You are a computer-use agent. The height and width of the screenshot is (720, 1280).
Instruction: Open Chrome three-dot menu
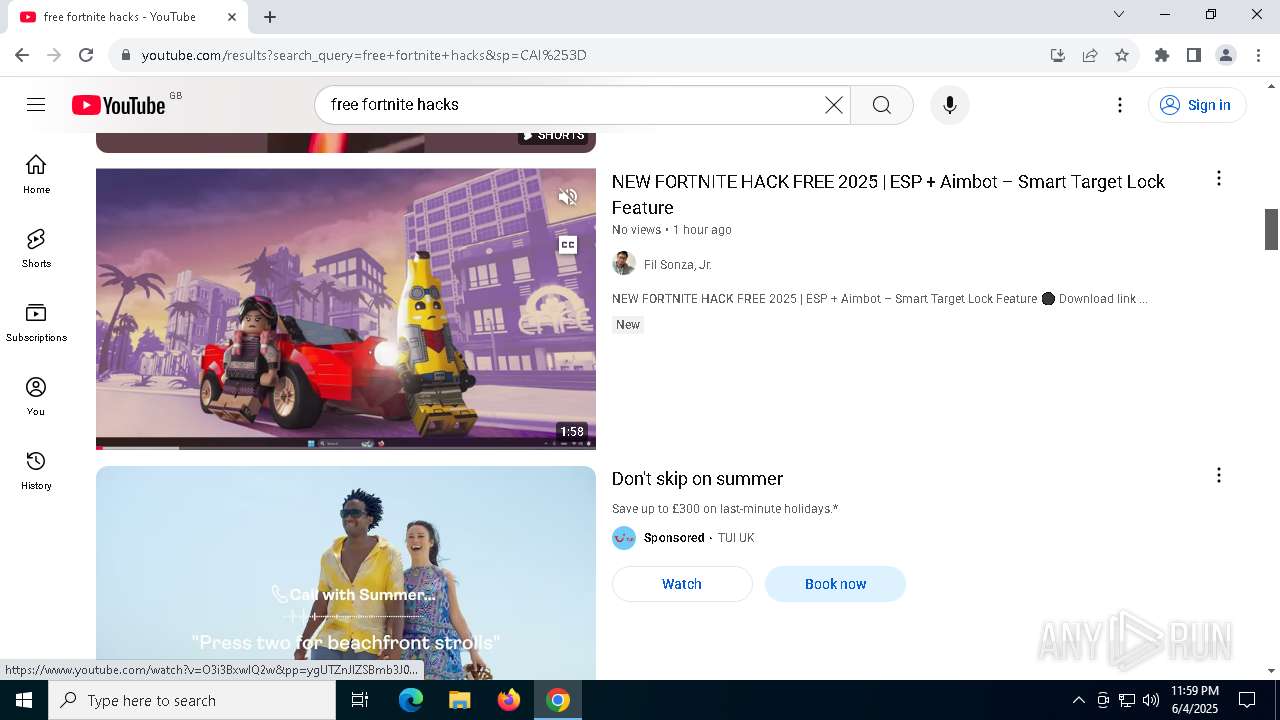pyautogui.click(x=1258, y=55)
